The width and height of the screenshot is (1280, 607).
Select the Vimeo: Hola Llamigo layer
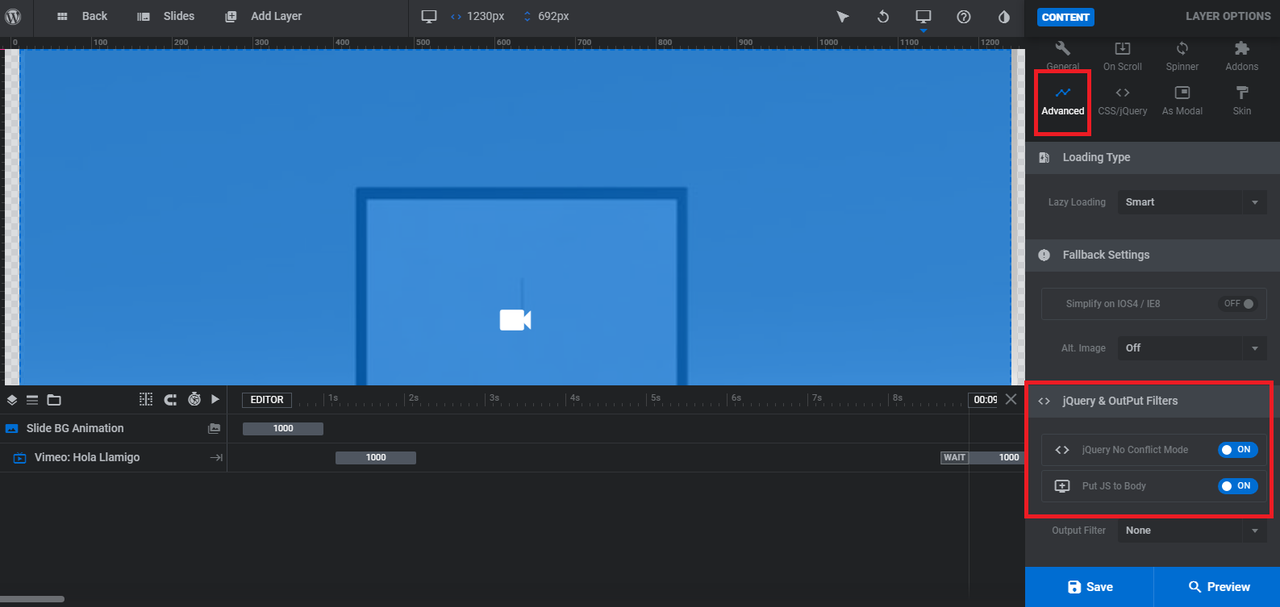pyautogui.click(x=87, y=457)
